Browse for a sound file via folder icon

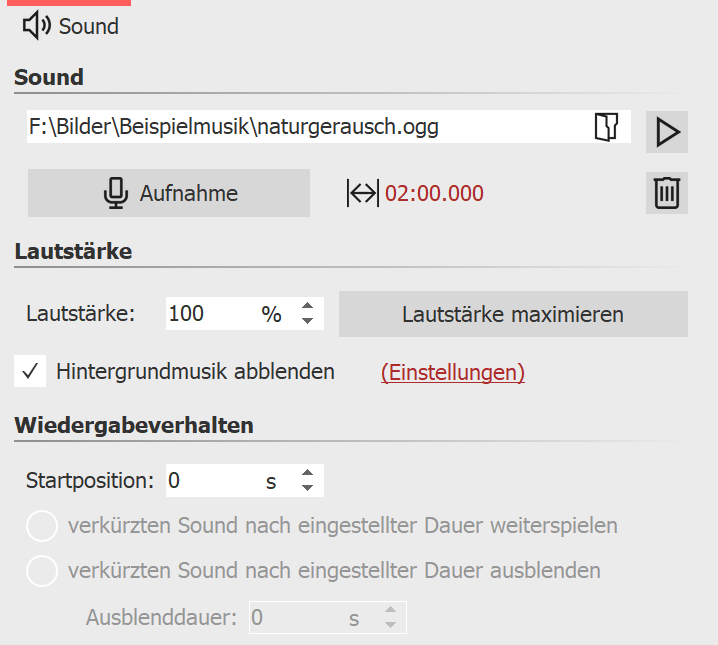606,127
